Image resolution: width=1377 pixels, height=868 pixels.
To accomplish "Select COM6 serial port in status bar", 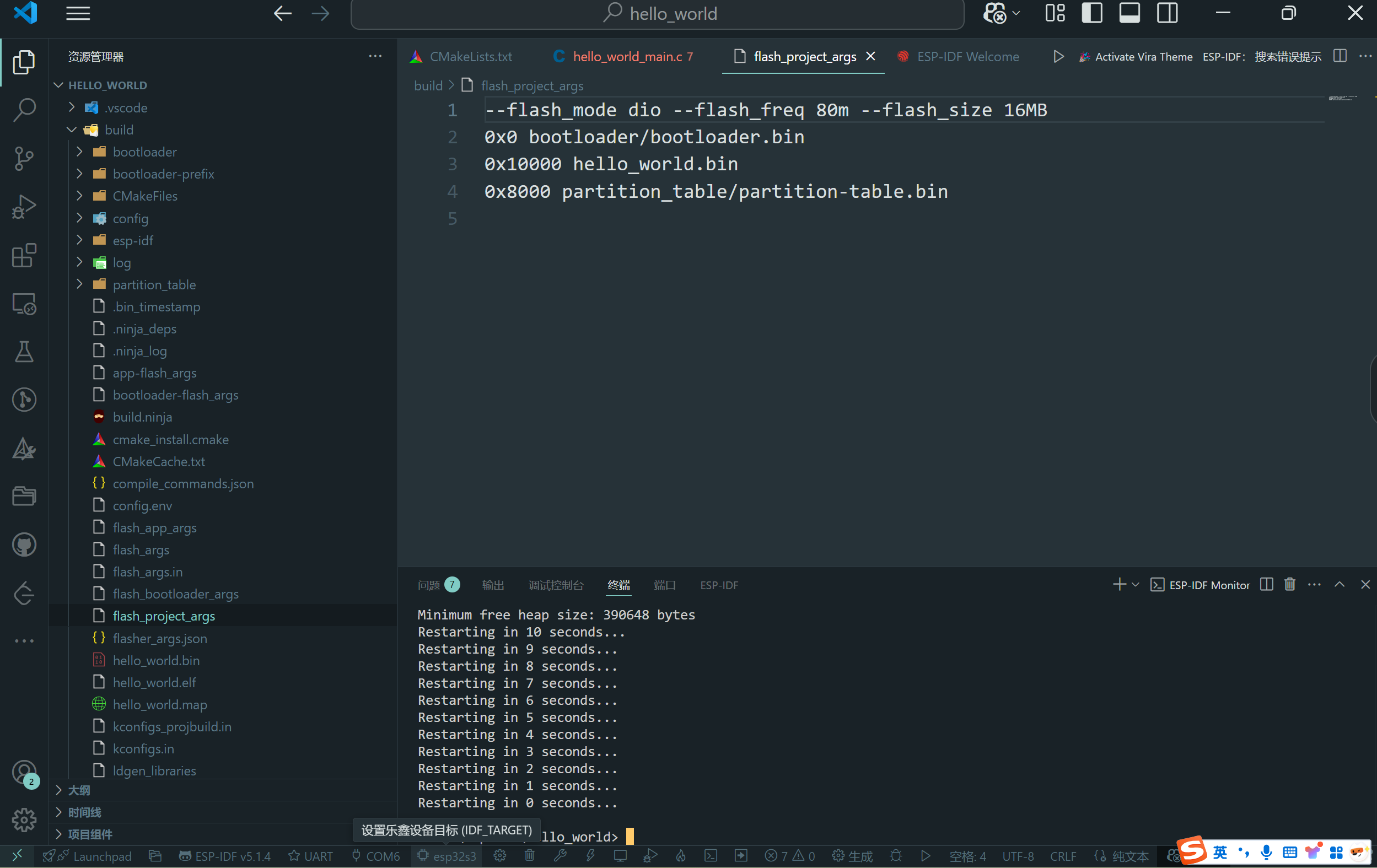I will pyautogui.click(x=375, y=856).
